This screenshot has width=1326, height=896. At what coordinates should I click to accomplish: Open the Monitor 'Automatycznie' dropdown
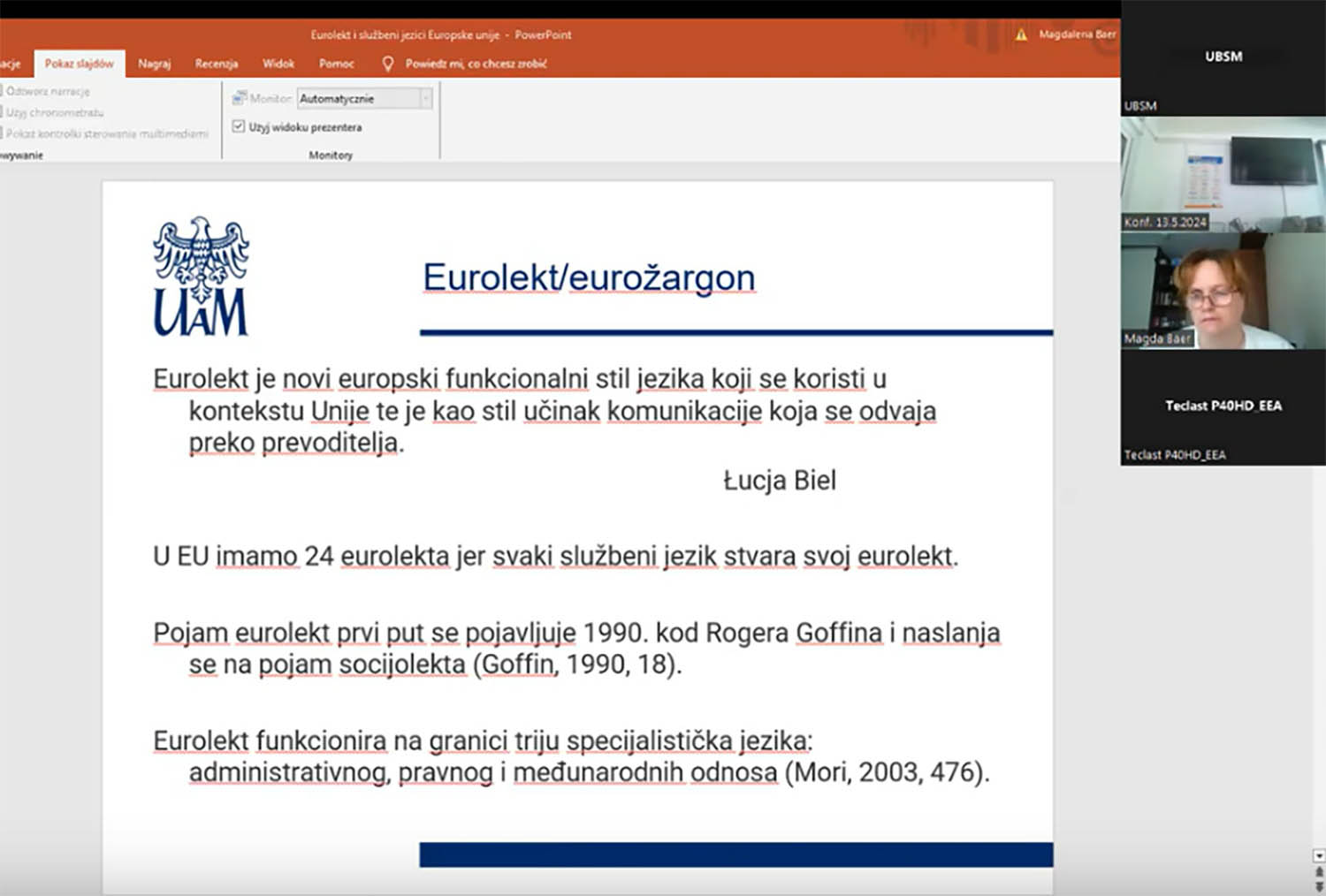pyautogui.click(x=425, y=98)
